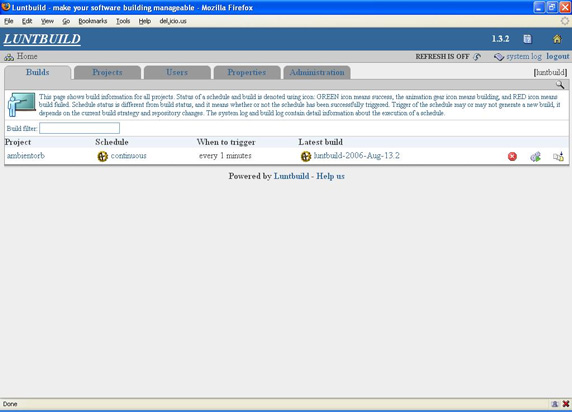The image size is (572, 412).
Task: Click the system log tag icon
Action: click(x=499, y=57)
